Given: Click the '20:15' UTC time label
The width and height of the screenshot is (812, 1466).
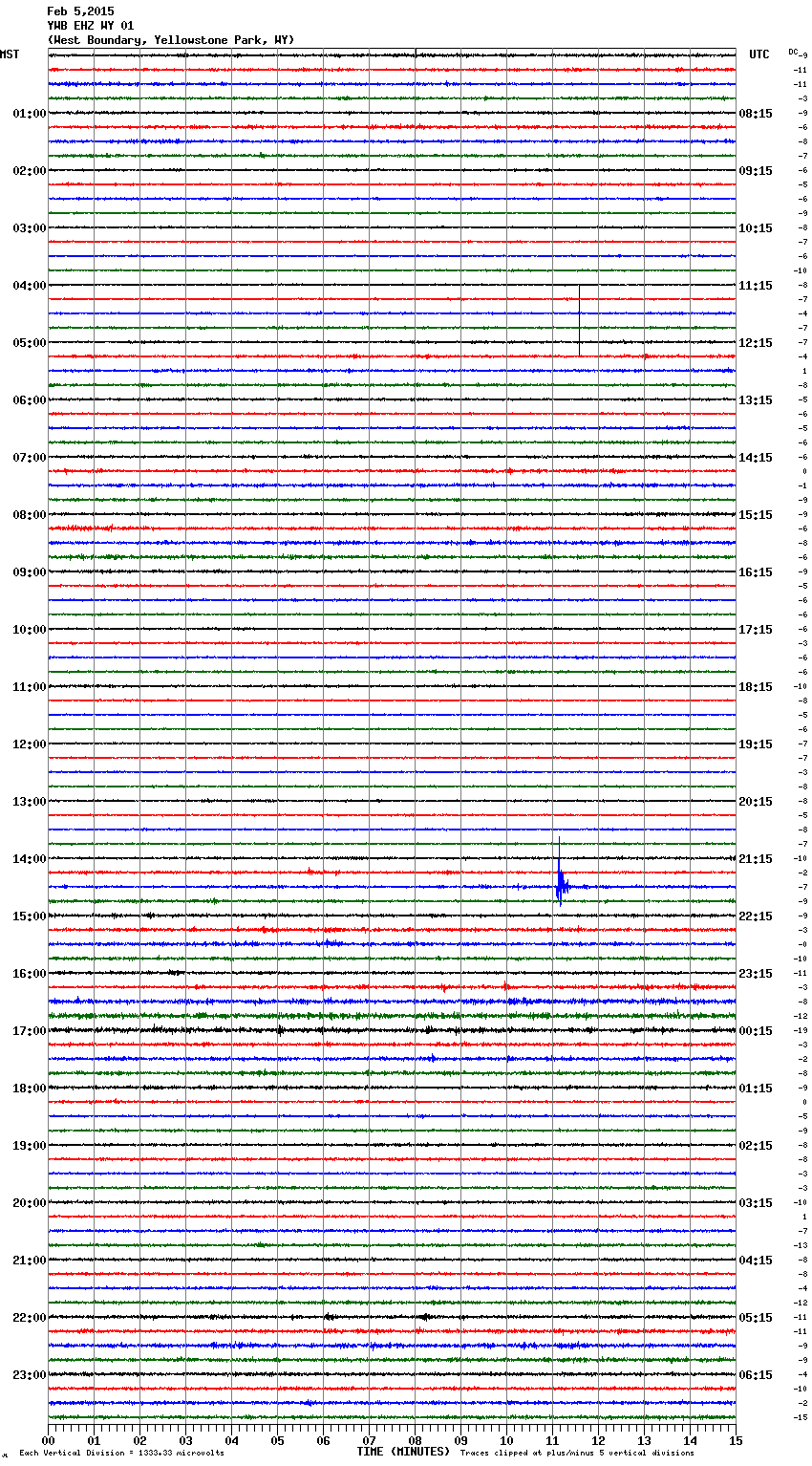Looking at the screenshot, I should click(x=756, y=802).
